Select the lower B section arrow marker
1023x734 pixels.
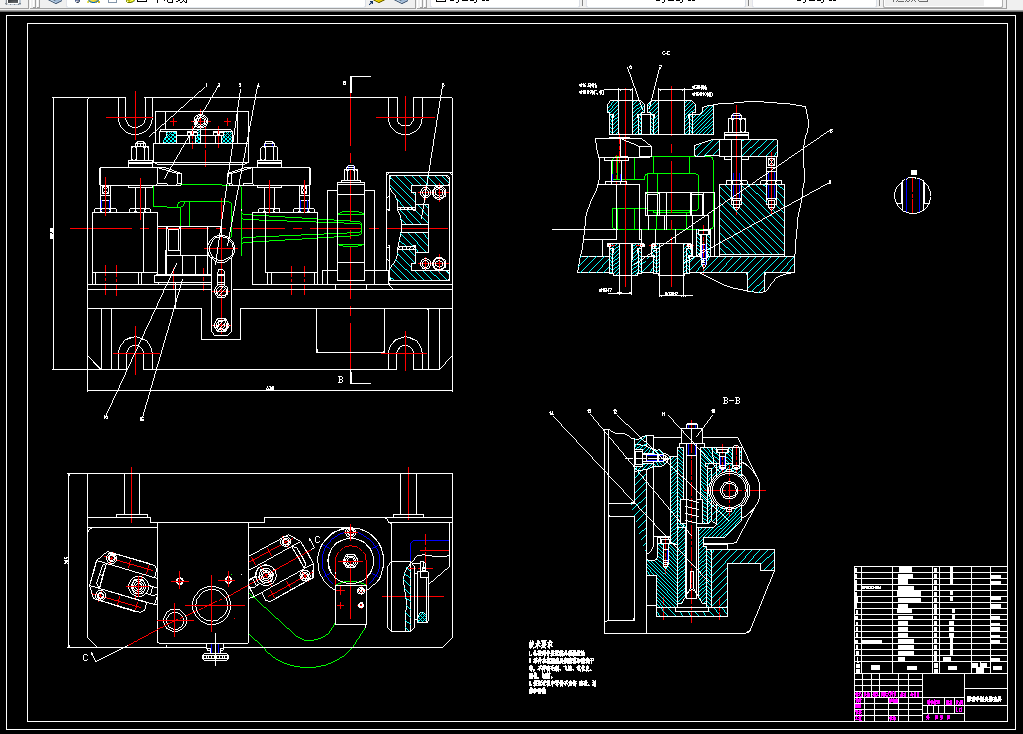point(354,378)
